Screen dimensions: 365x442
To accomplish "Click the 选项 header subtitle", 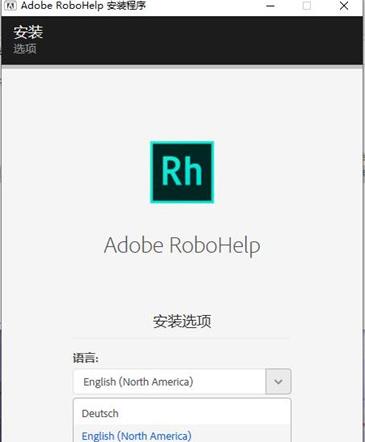I will pyautogui.click(x=25, y=49).
